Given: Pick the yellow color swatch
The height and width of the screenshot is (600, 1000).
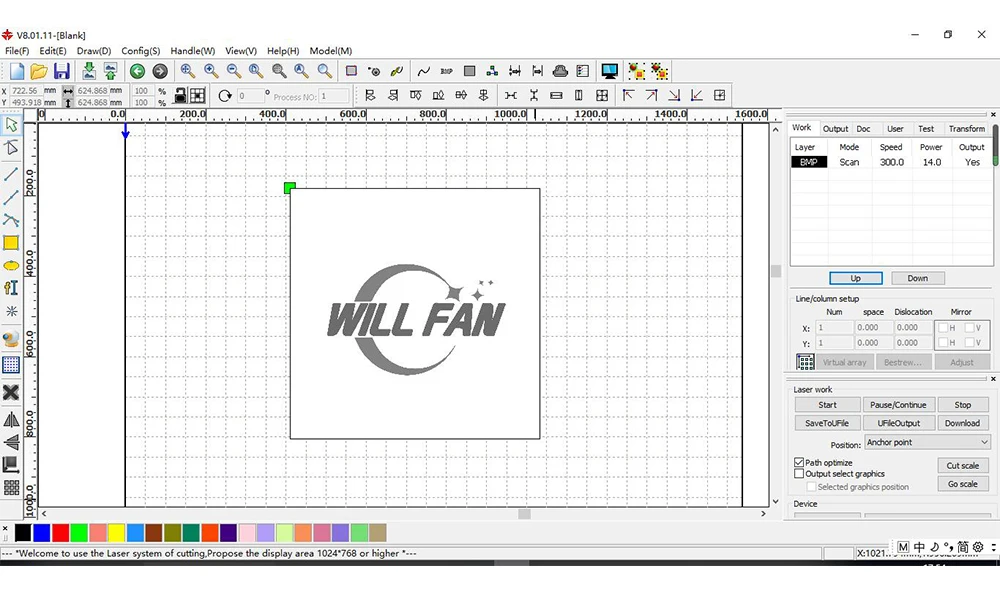Looking at the screenshot, I should point(116,532).
